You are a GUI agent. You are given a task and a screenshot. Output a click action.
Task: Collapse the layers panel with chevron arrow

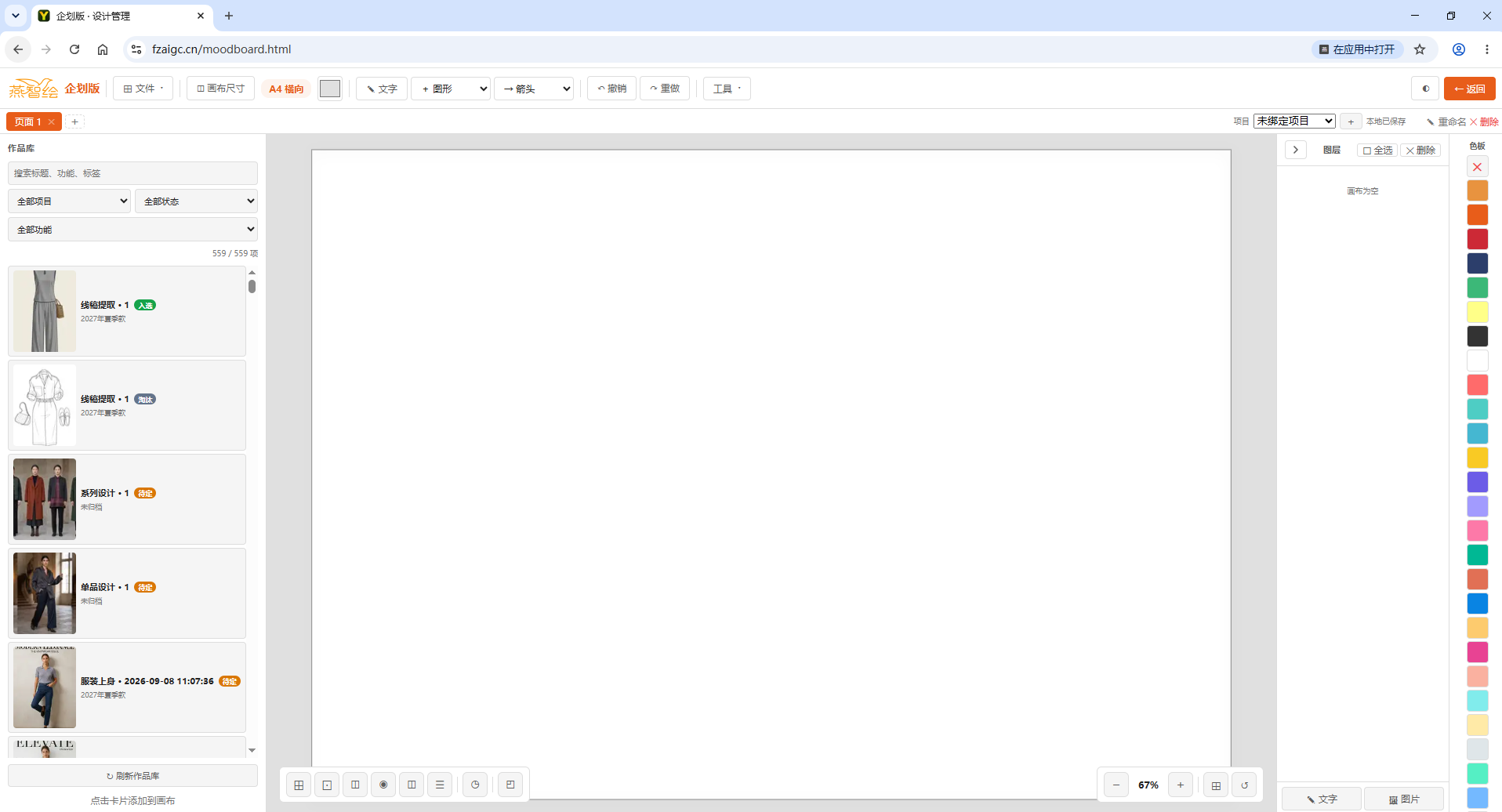point(1296,150)
